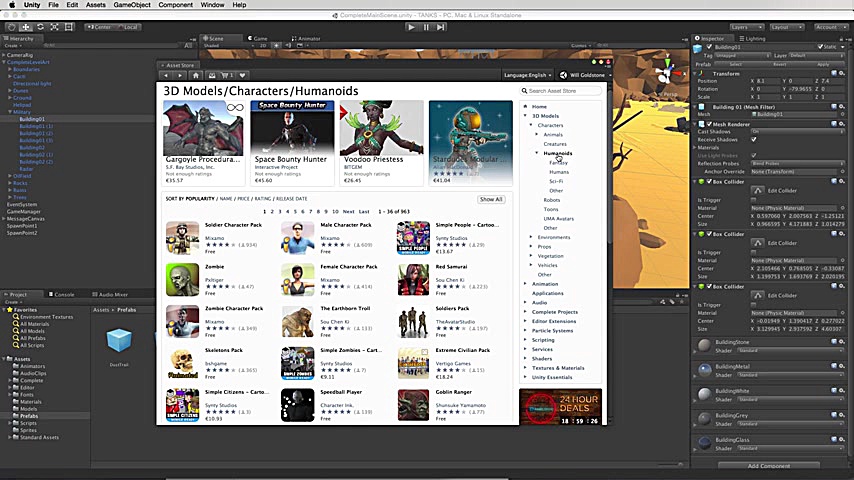Click the Add Component button

point(768,466)
